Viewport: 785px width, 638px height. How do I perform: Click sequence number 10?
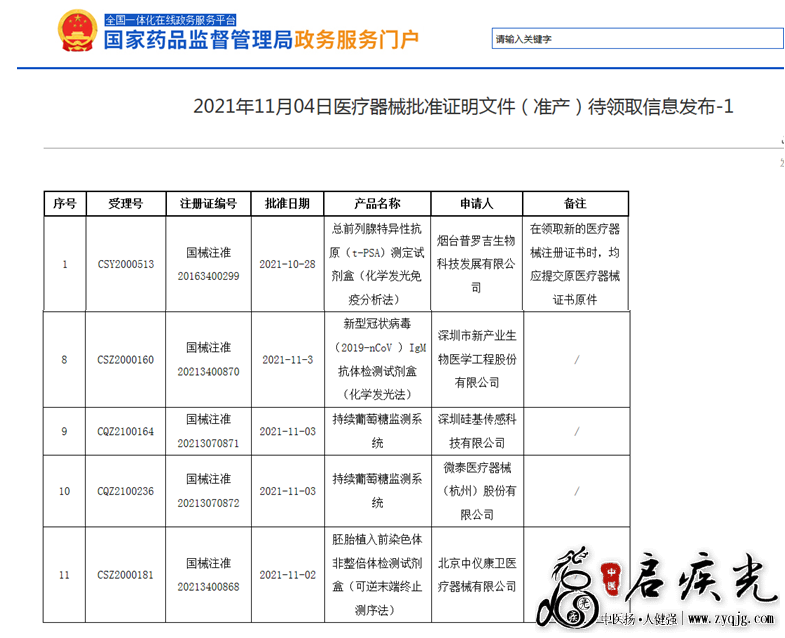[x=65, y=491]
